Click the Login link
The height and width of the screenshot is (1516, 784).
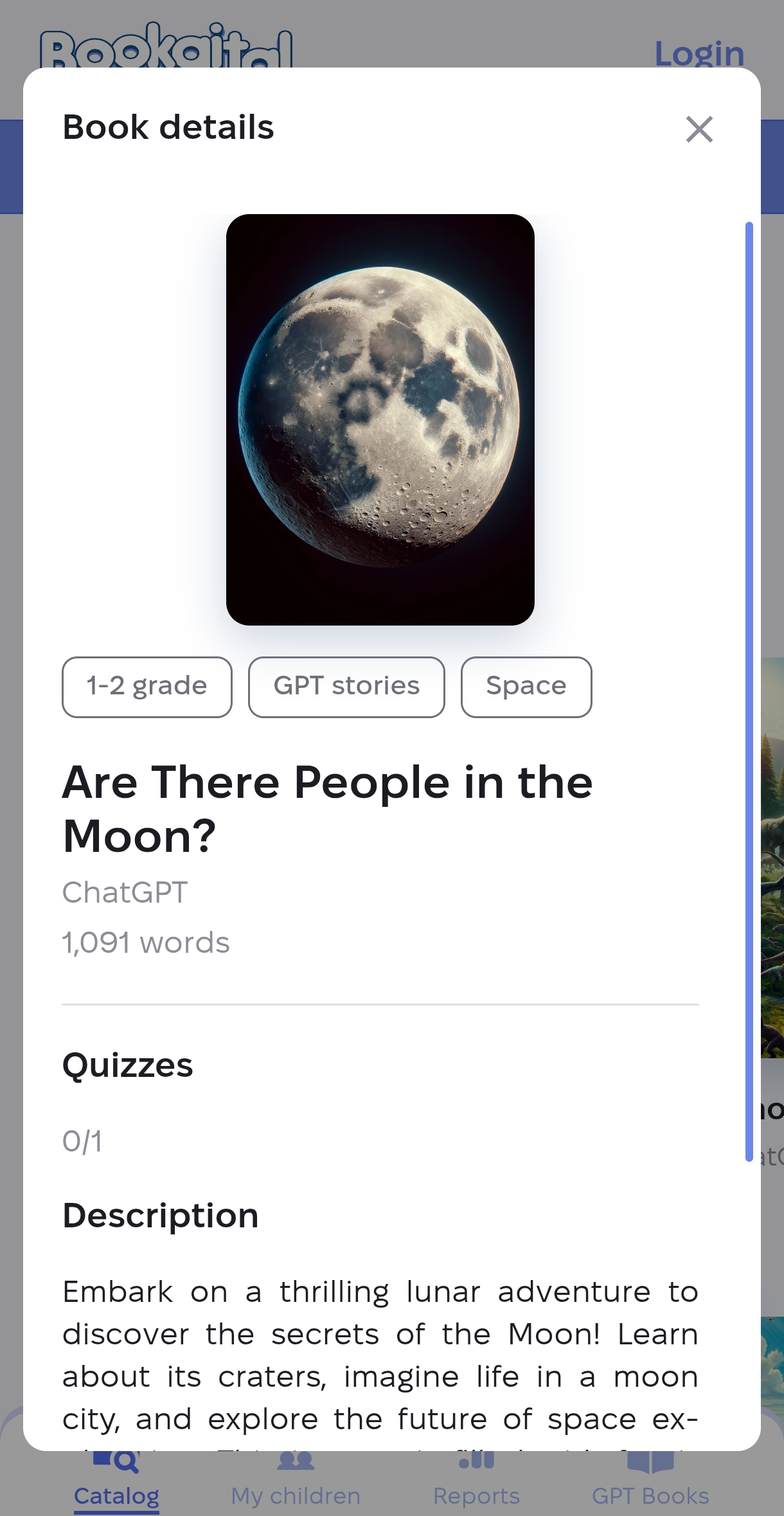(x=700, y=51)
